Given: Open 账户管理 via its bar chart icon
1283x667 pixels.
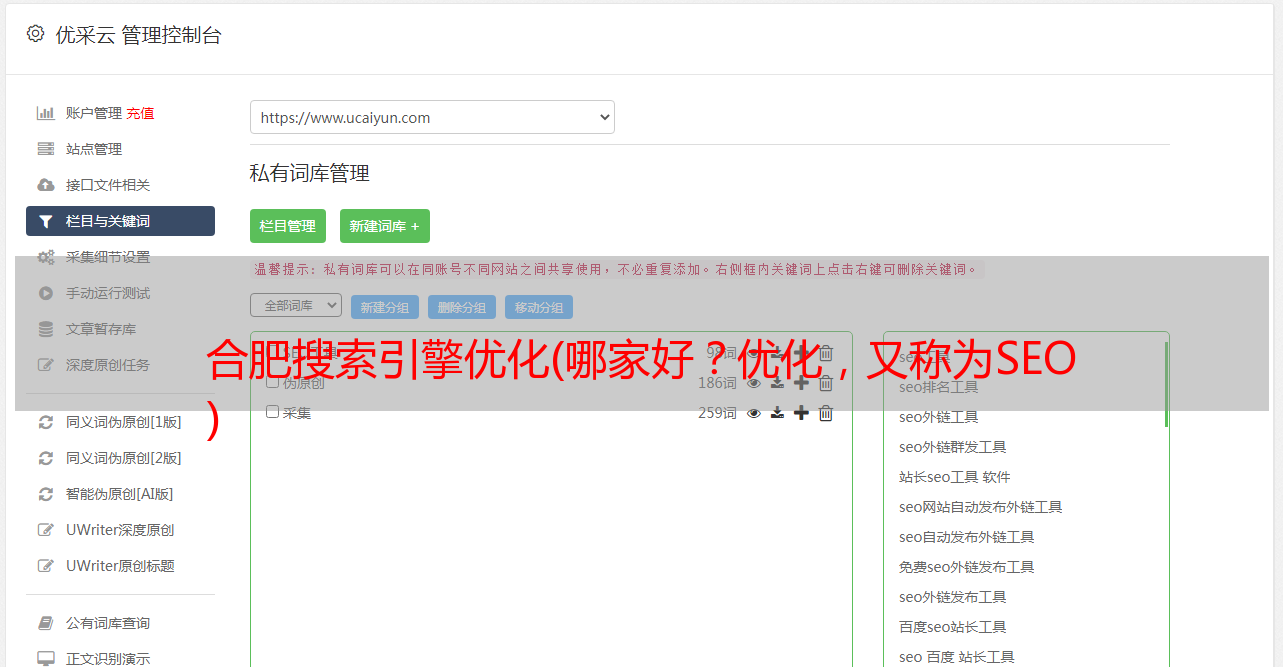Looking at the screenshot, I should tap(46, 113).
